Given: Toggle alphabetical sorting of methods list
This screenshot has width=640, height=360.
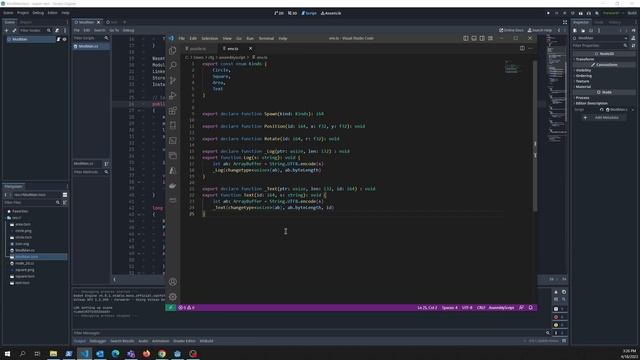Looking at the screenshot, I should (107, 164).
